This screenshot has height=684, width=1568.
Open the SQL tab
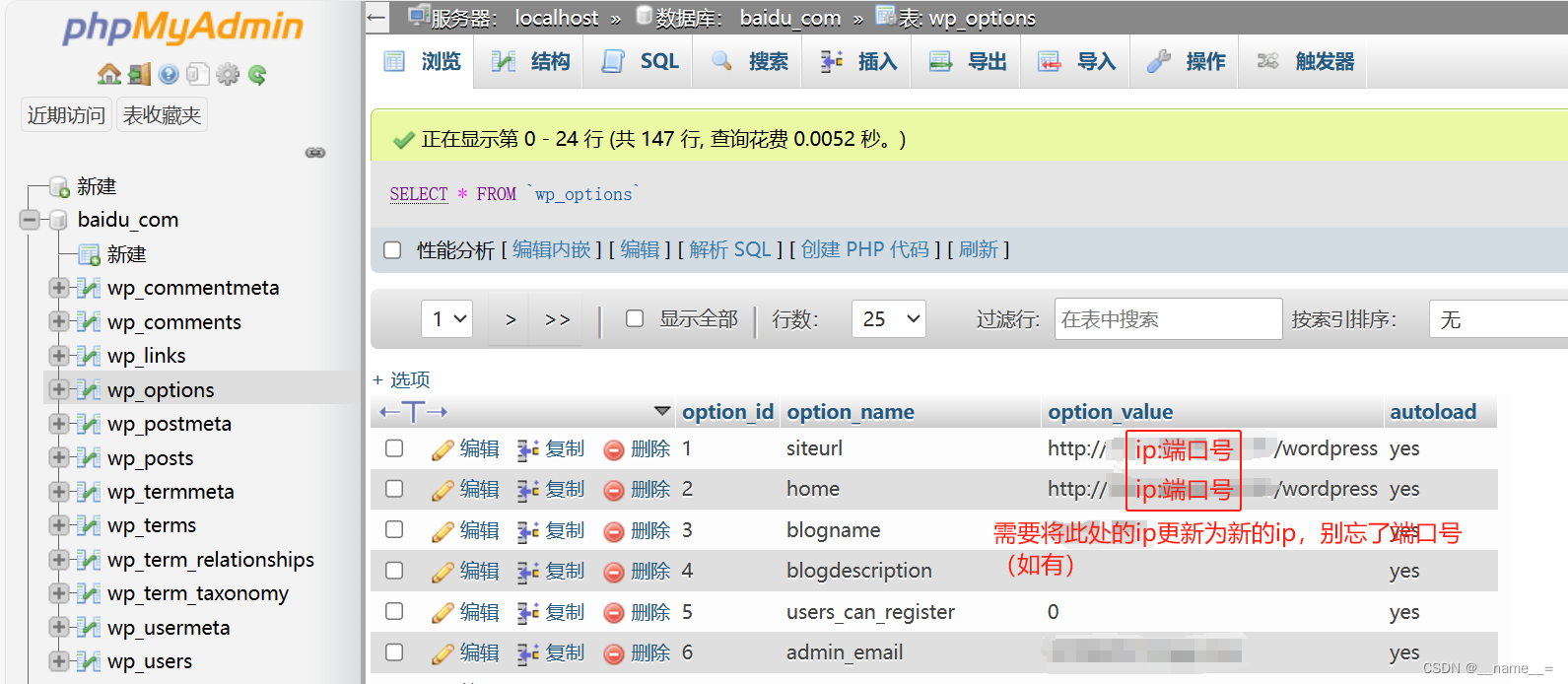[x=640, y=61]
